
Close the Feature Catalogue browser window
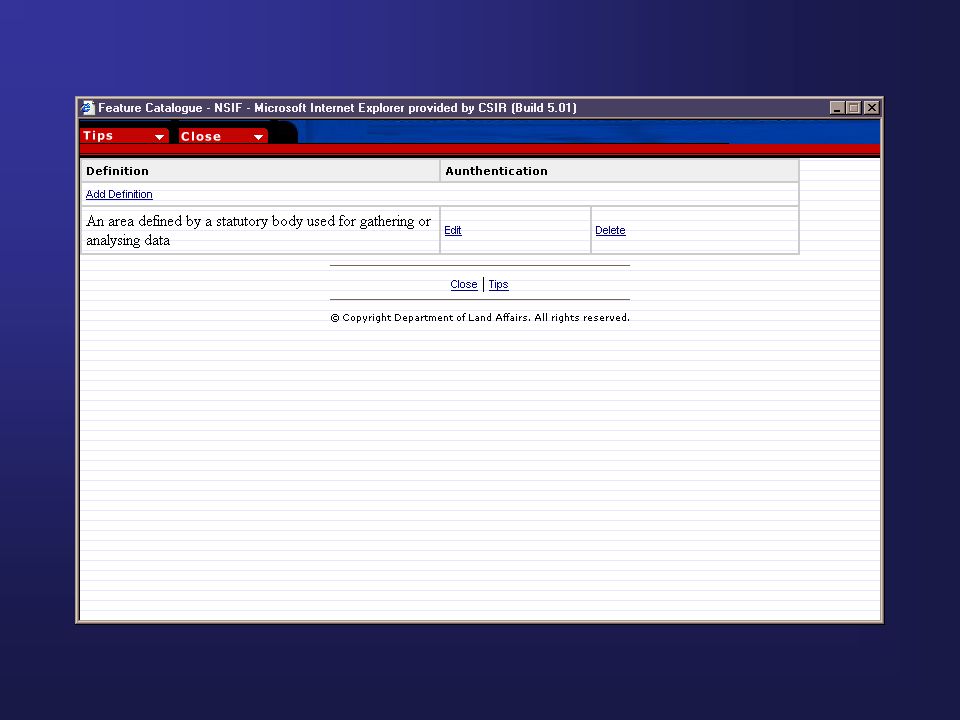click(x=871, y=108)
